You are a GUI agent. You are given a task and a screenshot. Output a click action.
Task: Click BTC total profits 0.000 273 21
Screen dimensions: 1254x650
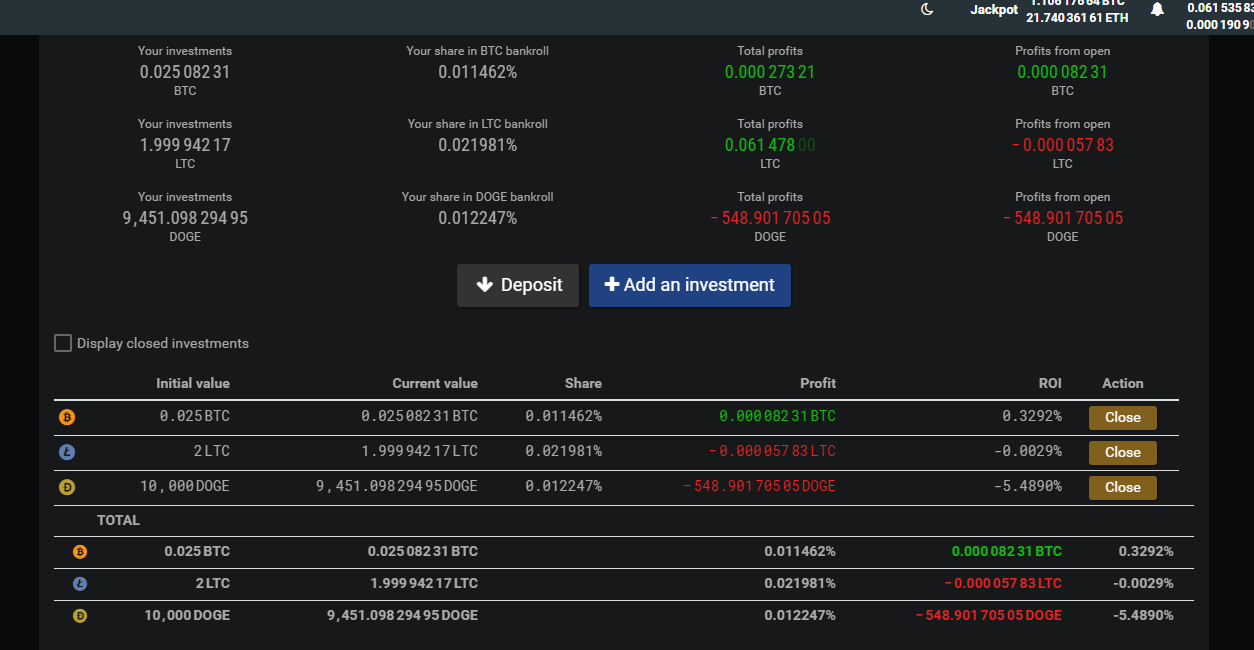(770, 72)
